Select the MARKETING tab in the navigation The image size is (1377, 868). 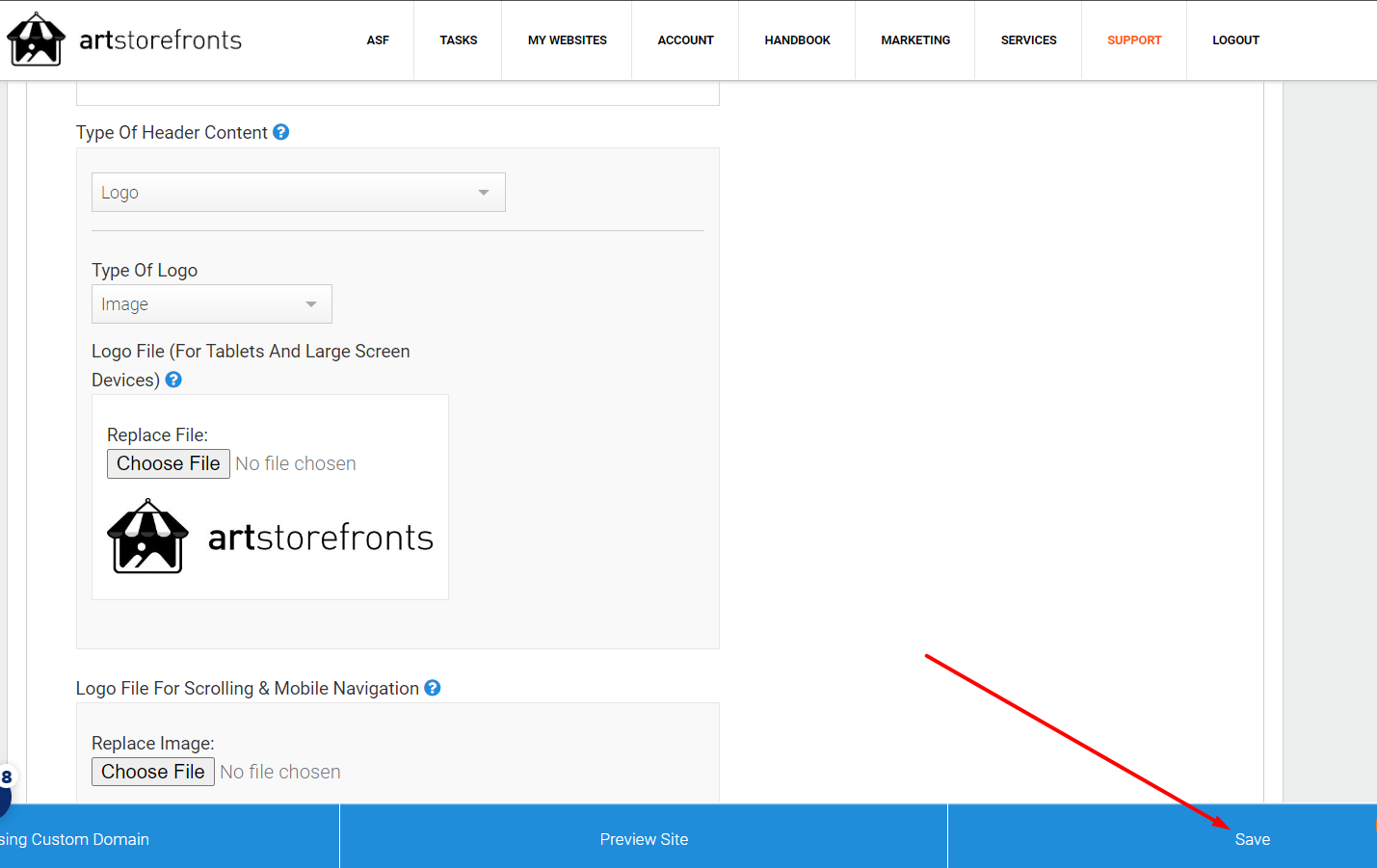pos(914,39)
